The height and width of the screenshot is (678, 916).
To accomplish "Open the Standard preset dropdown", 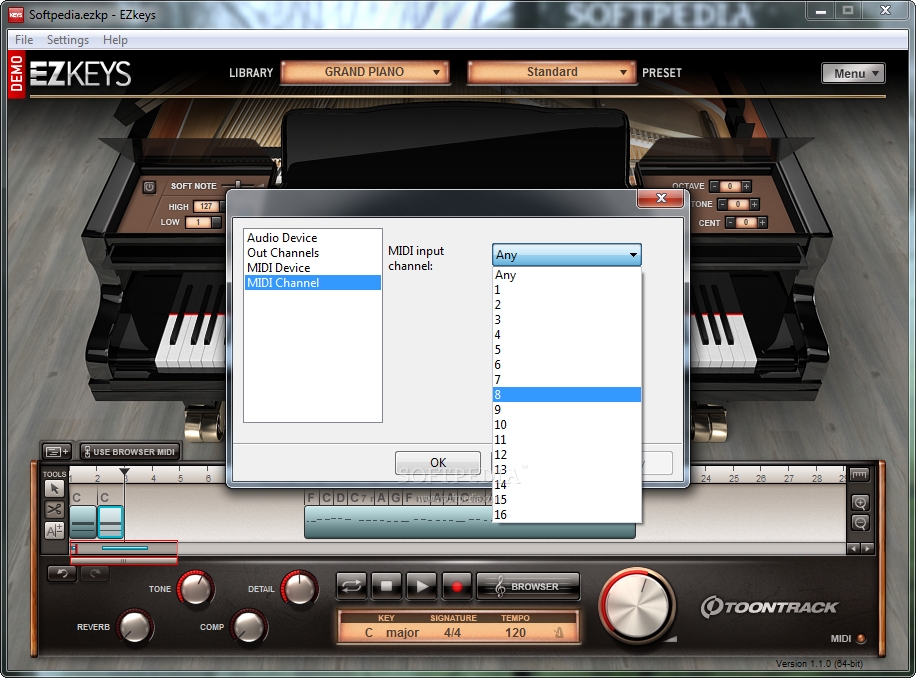I will click(x=551, y=72).
